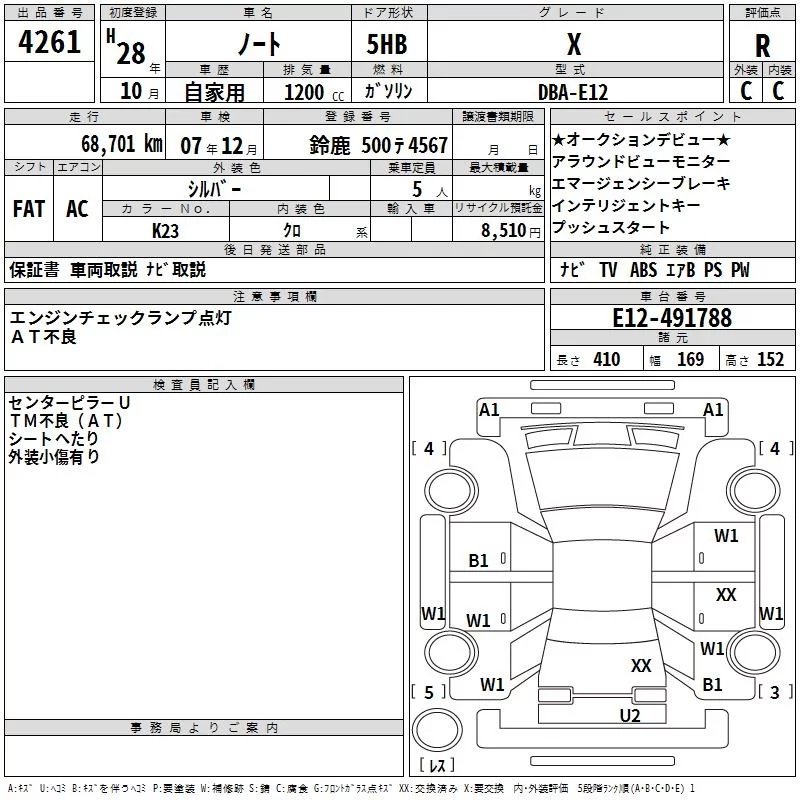Image resolution: width=800 pixels, height=800 pixels.
Task: Click the FAT shift value
Action: coord(29,209)
